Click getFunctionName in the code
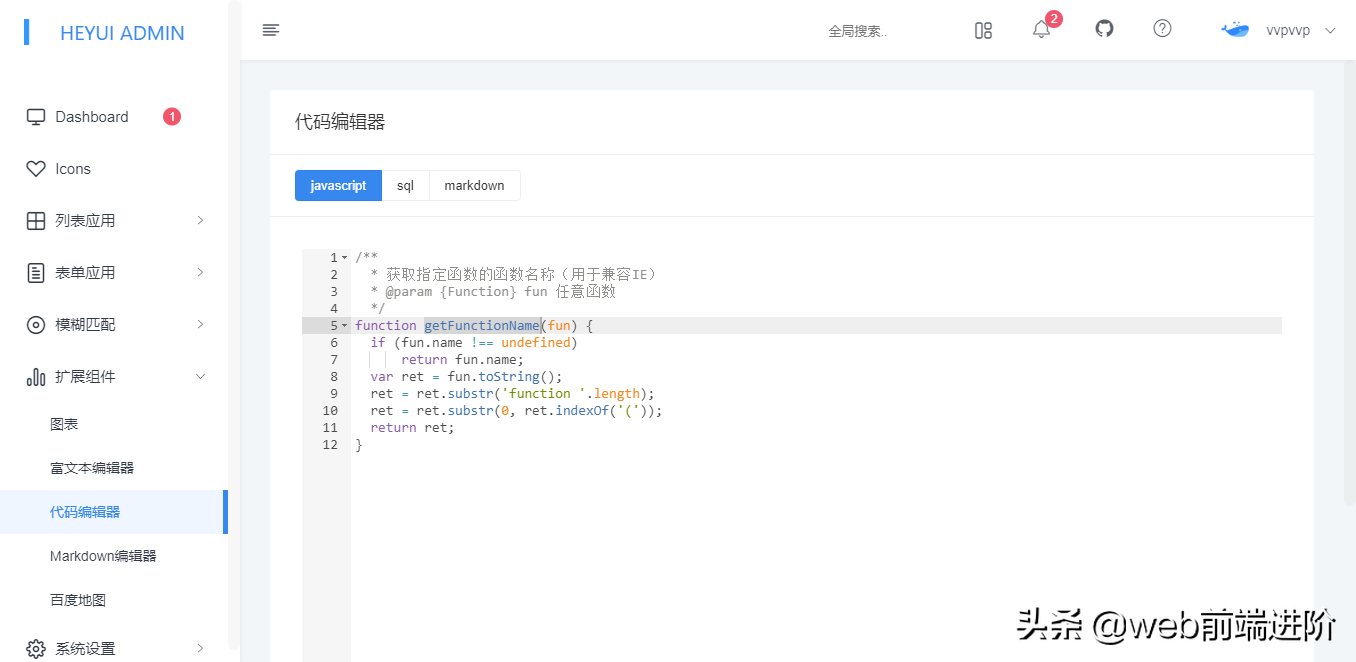Screen dimensions: 1356x662 point(482,326)
